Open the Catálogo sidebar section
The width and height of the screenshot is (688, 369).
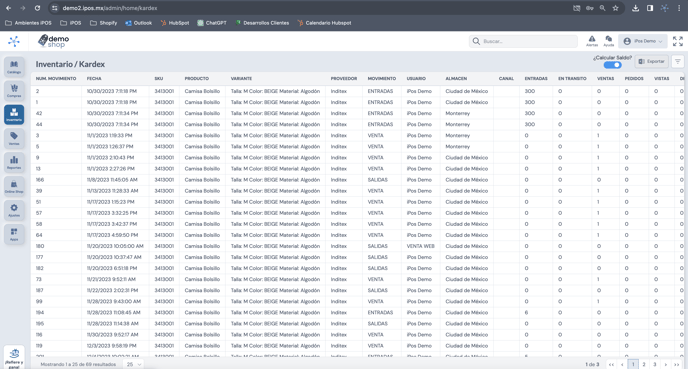[14, 67]
